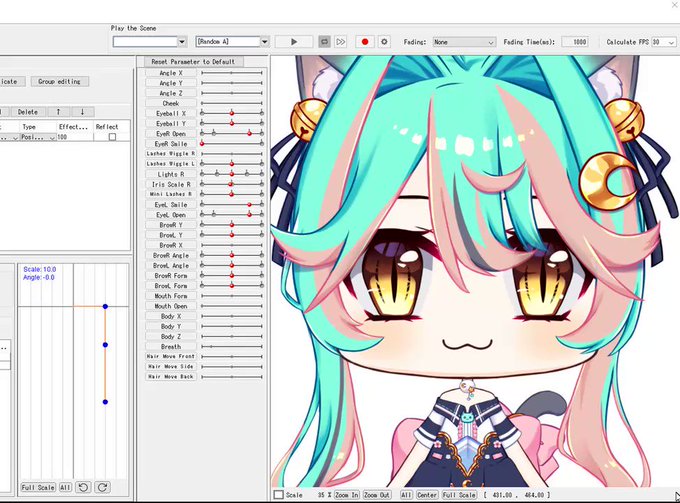Select the Hair Move Front label
This screenshot has width=680, height=503.
tap(171, 356)
